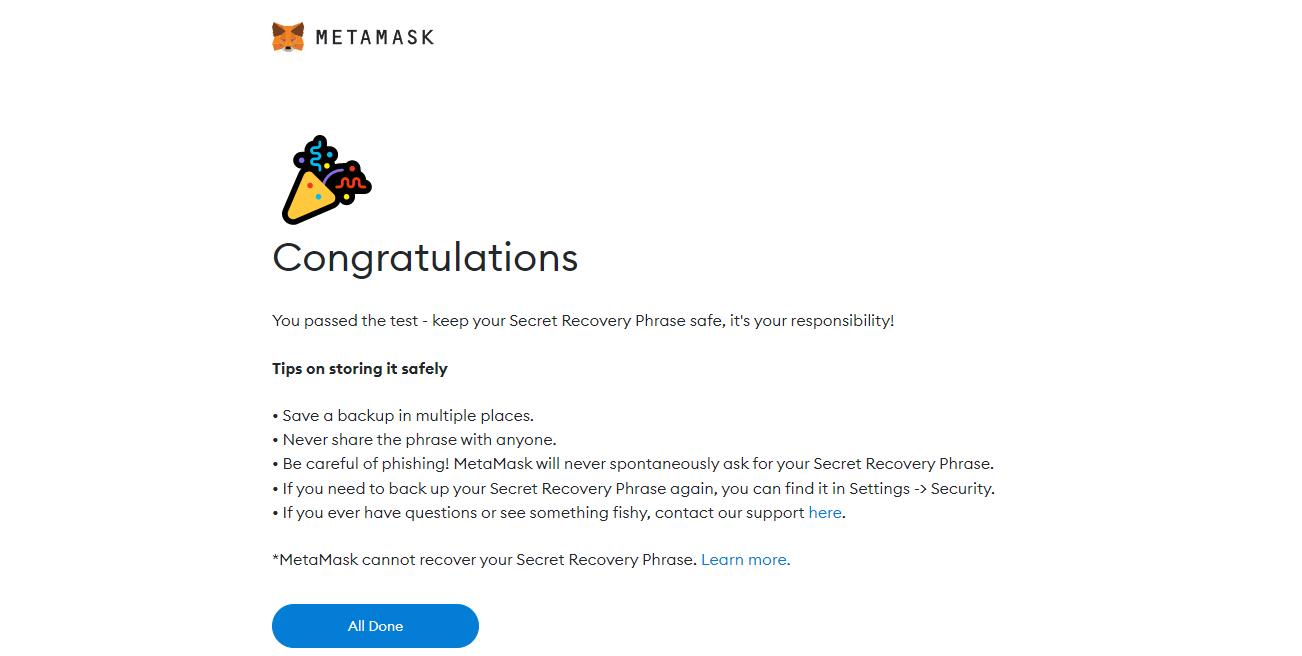The height and width of the screenshot is (656, 1302).
Task: Open the support 'here' link
Action: coord(825,512)
